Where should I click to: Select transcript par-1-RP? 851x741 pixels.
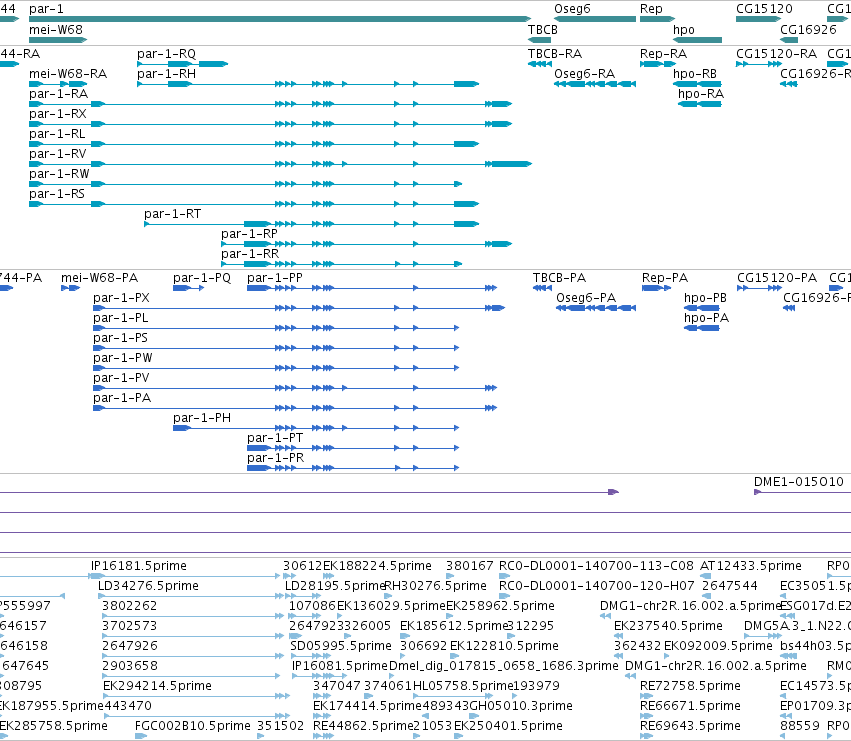click(366, 244)
